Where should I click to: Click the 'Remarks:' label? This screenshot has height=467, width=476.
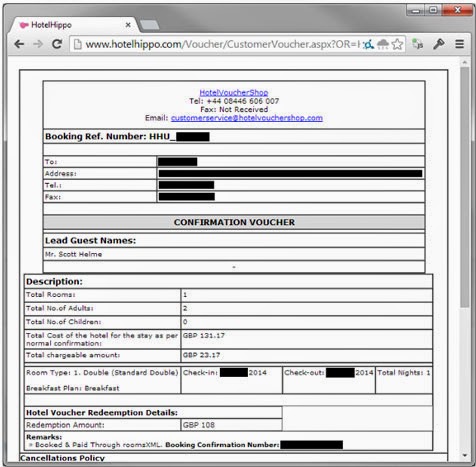point(44,437)
